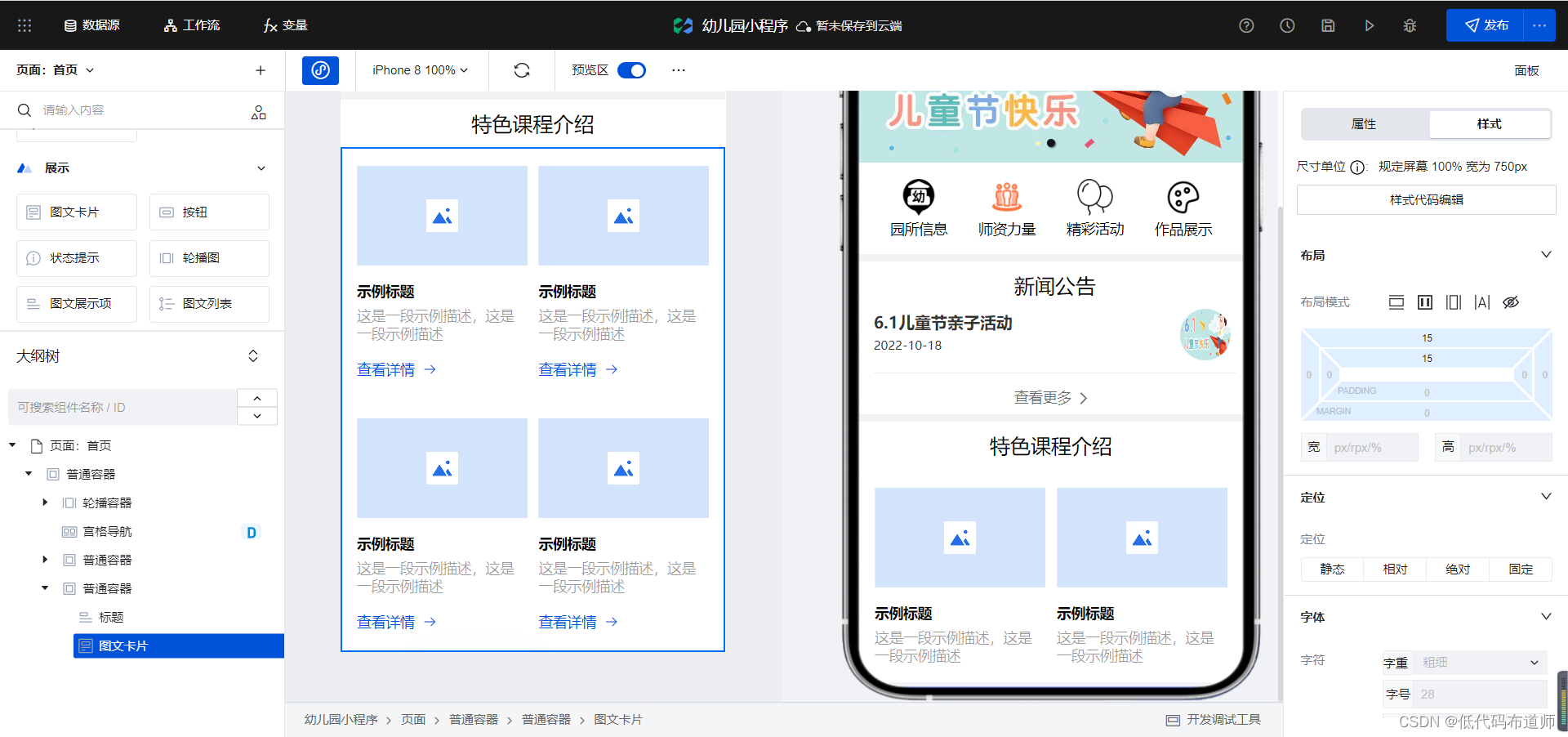The height and width of the screenshot is (737, 1568).
Task: Collapse the 字体 section
Action: pos(1546,617)
